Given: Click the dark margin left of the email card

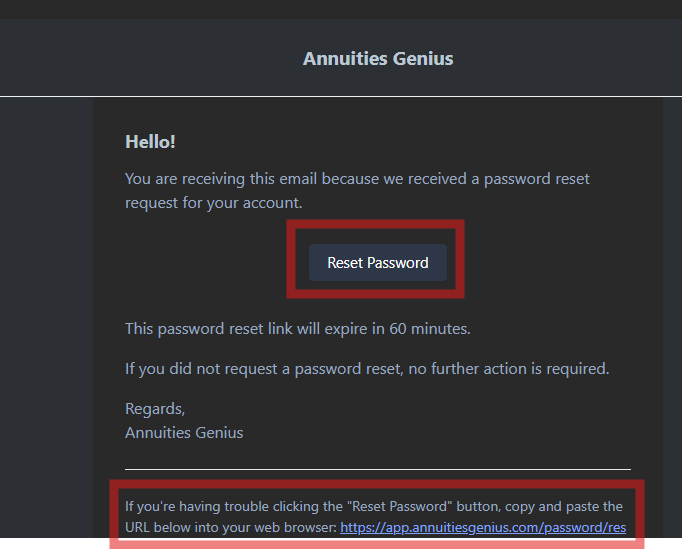Looking at the screenshot, I should tap(45, 300).
